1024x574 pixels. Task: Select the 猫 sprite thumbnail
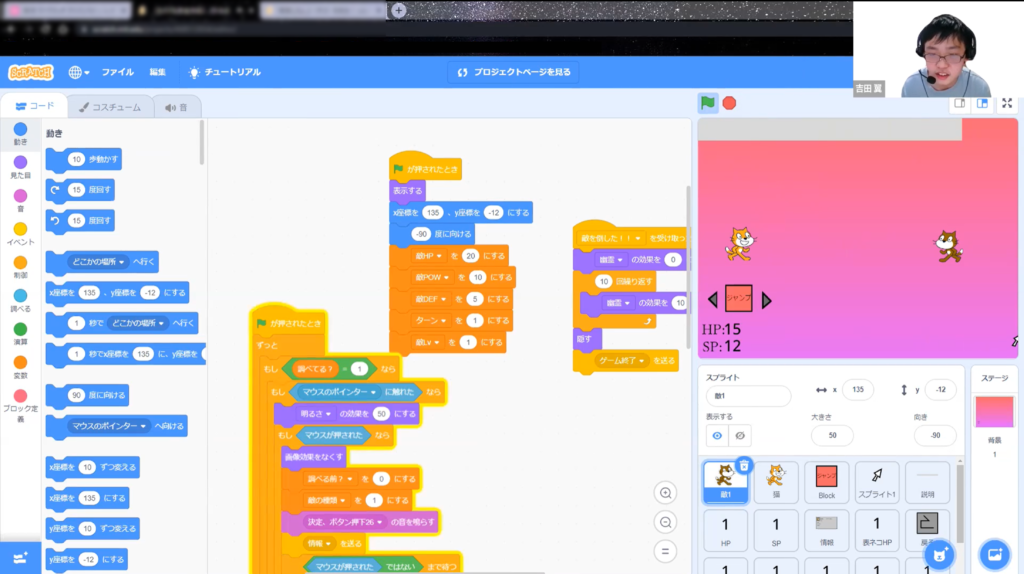pyautogui.click(x=776, y=482)
